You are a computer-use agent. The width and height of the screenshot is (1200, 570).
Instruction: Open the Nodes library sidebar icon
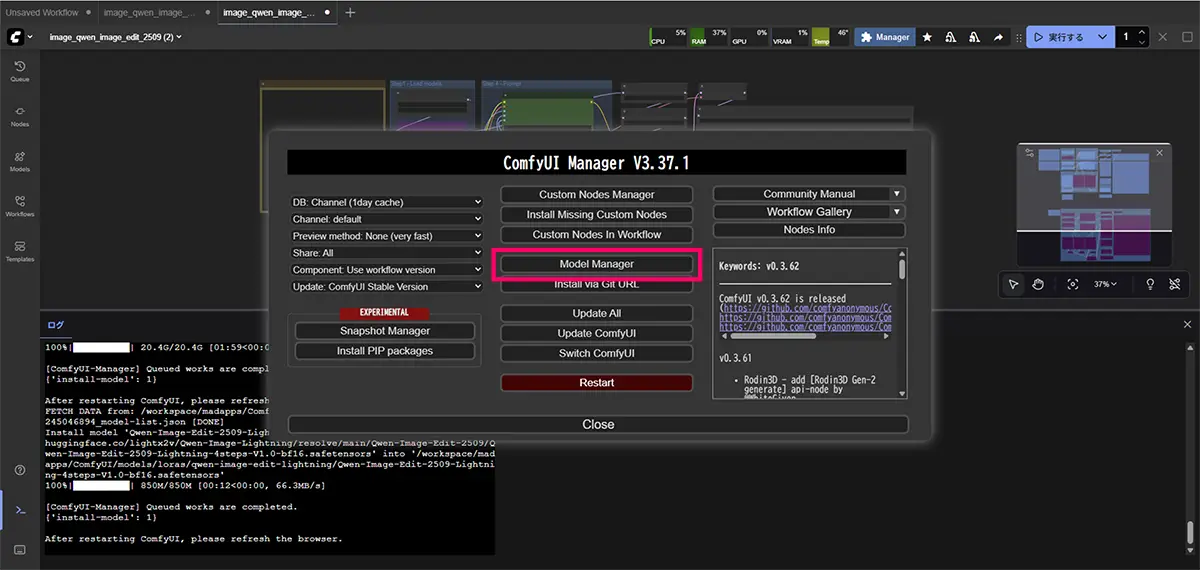pyautogui.click(x=19, y=114)
